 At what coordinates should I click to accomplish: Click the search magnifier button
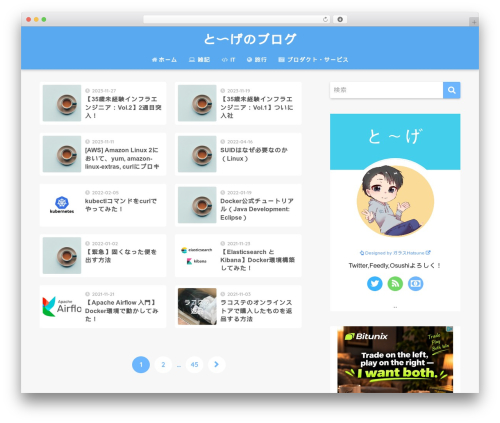click(451, 90)
